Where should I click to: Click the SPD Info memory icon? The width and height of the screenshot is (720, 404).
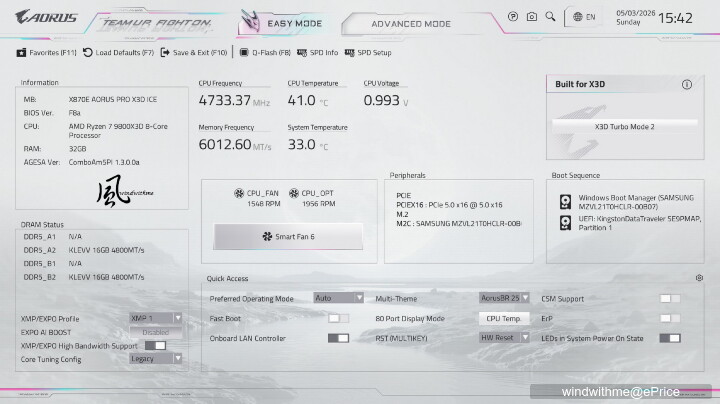(302, 53)
